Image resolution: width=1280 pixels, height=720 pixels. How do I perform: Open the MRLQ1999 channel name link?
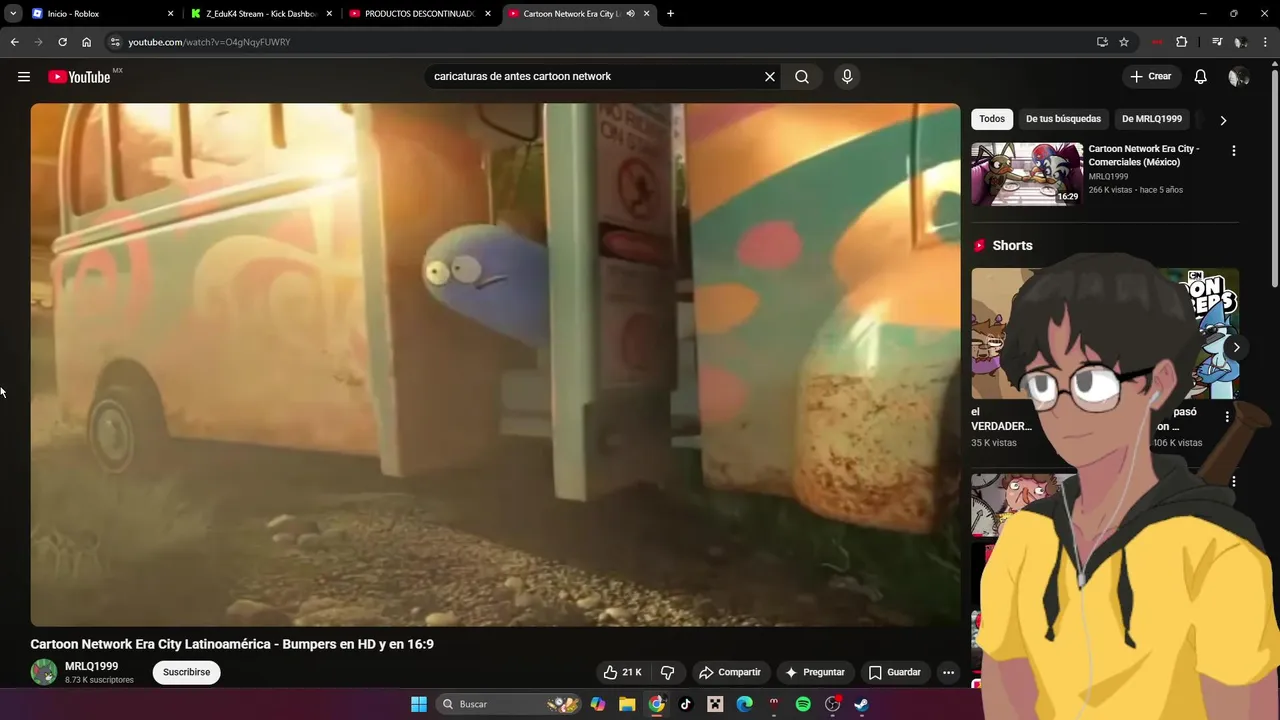[x=91, y=666]
